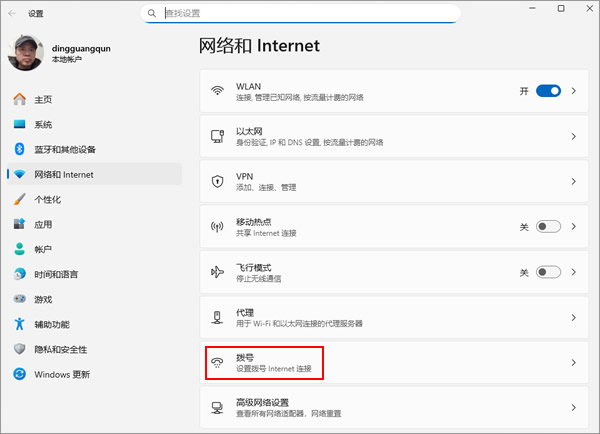Expand the 代理 row chevron

(574, 317)
